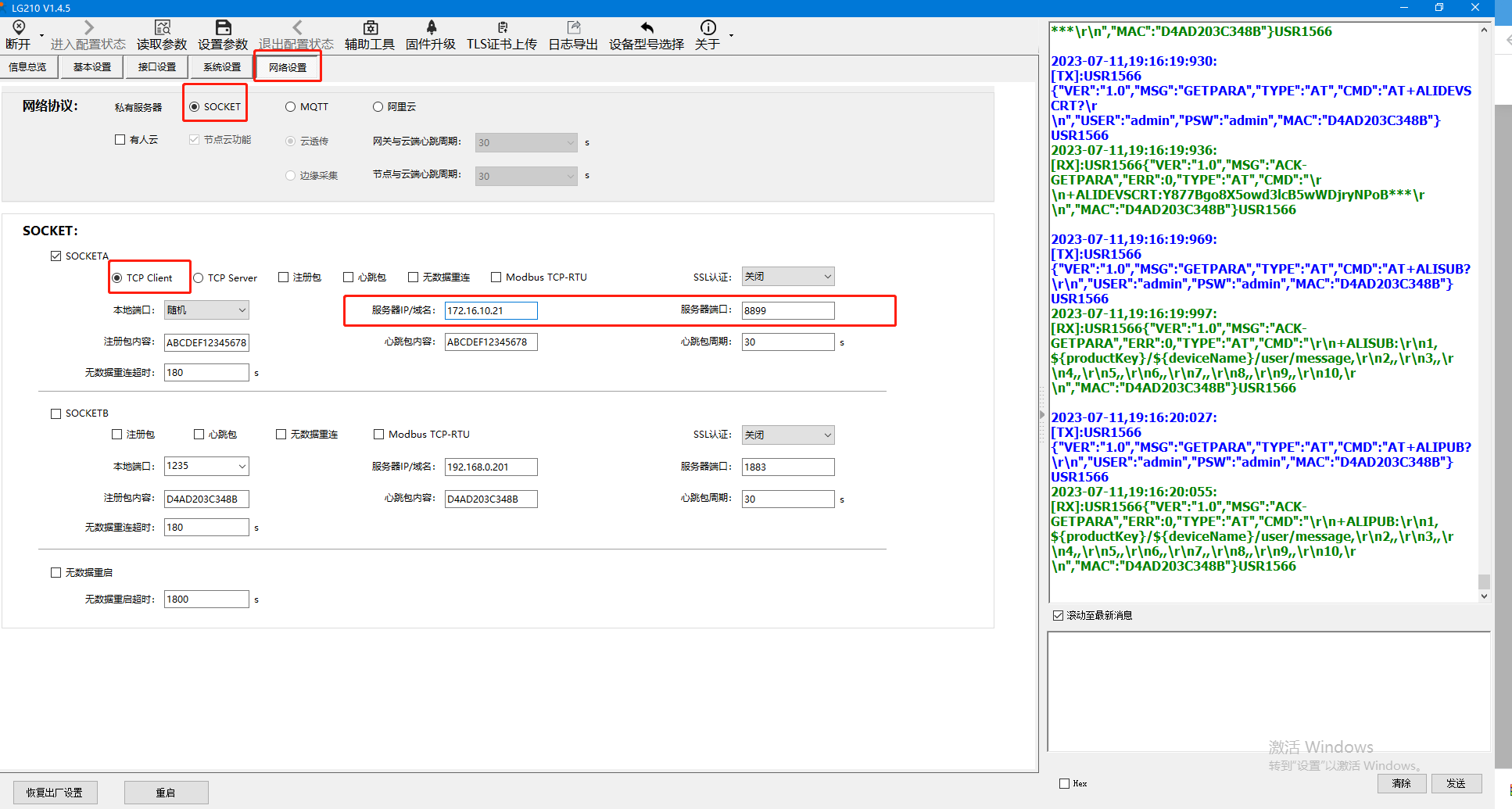Click the 进入配置状态 arrow icon
Screen dimensions: 1512x809
88,27
